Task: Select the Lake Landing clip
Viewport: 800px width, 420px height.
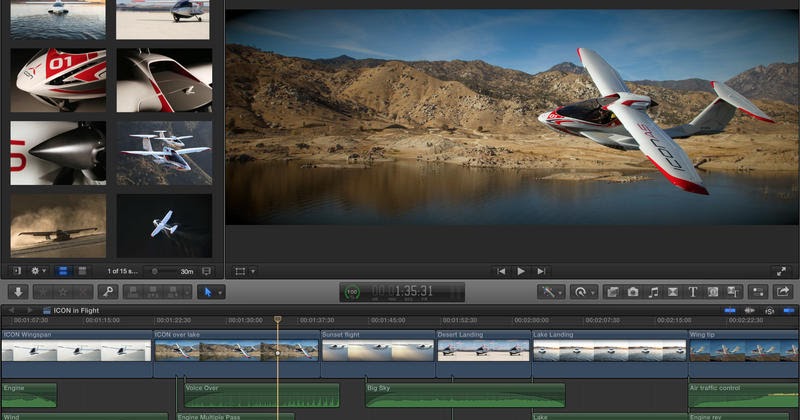Action: [610, 354]
